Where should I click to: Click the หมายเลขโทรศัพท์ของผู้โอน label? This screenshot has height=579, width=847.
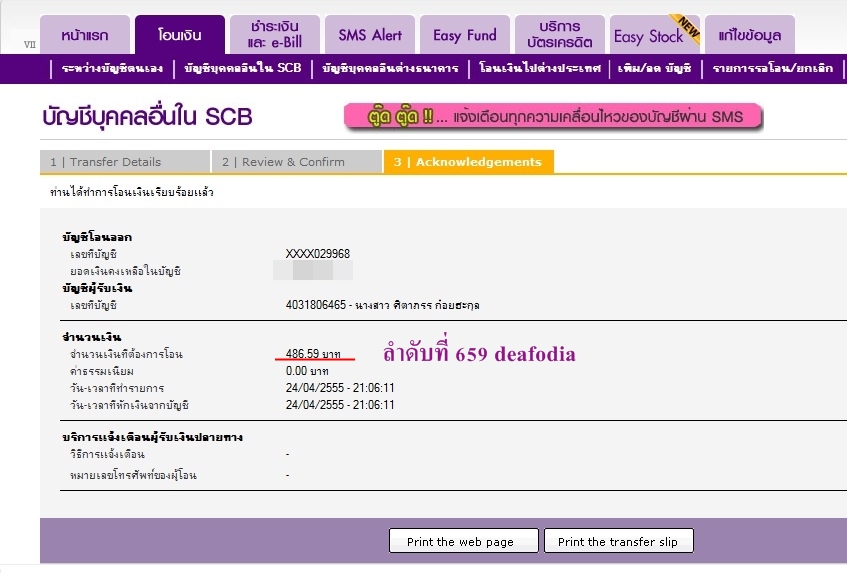point(133,475)
